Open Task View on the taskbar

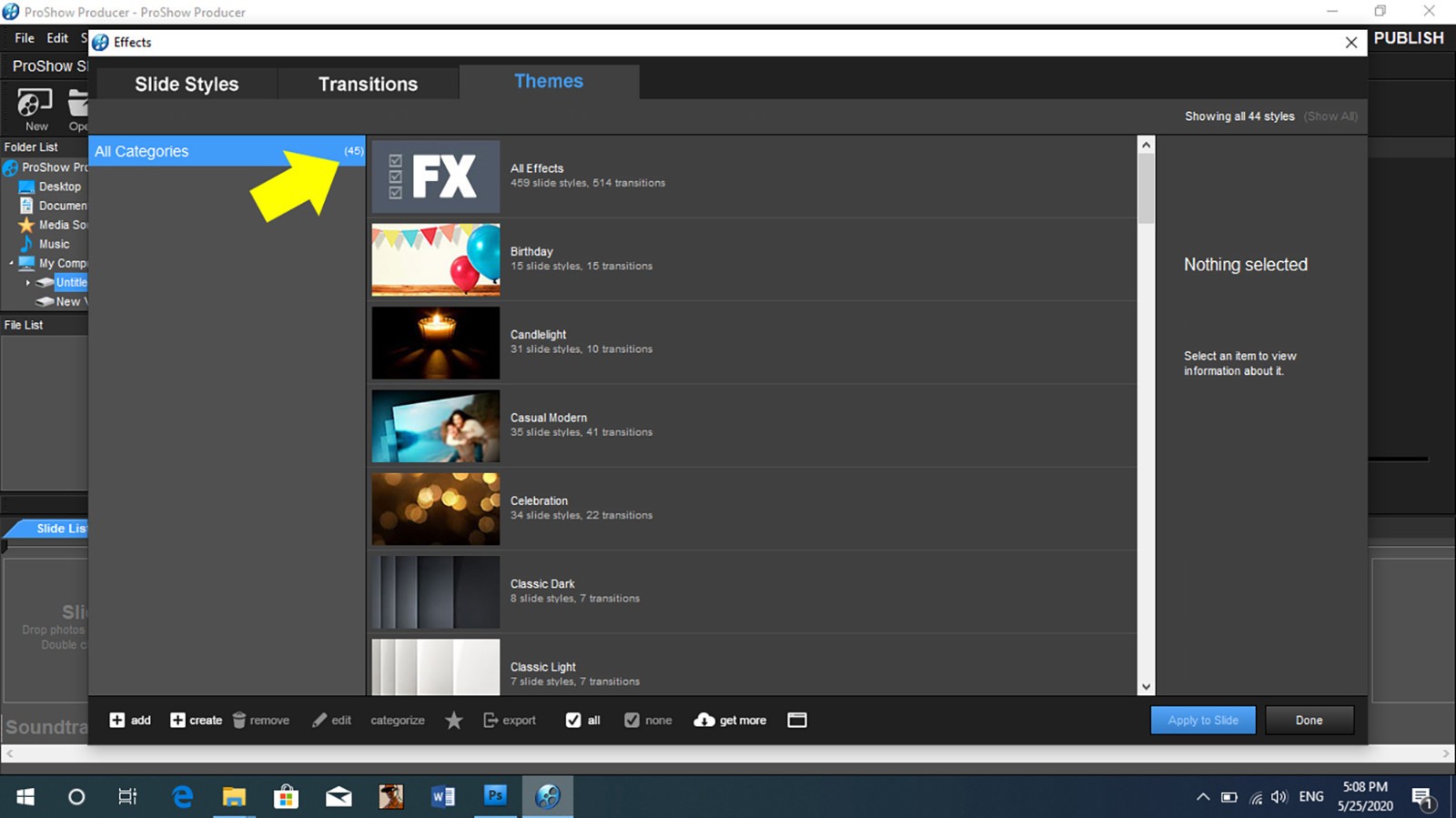pos(127,797)
